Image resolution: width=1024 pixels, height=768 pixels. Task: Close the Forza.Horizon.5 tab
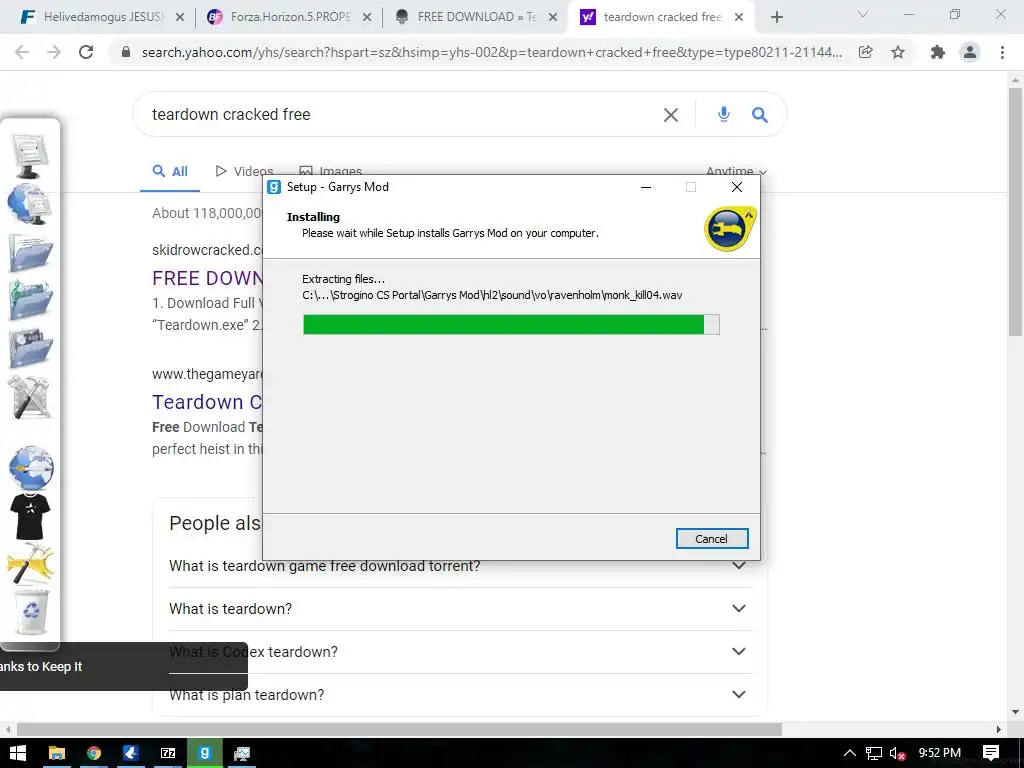[x=367, y=17]
